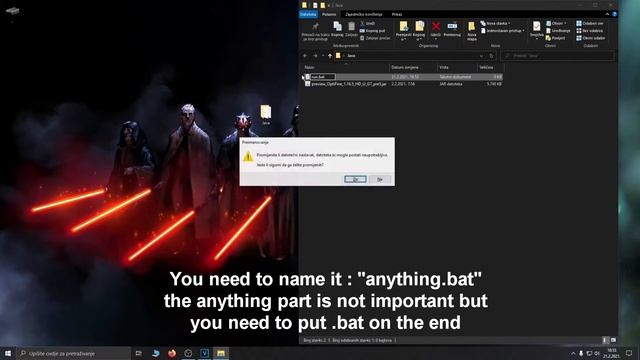Go forward with the navigation arrow
Image resolution: width=640 pixels, height=360 pixels.
click(315, 56)
